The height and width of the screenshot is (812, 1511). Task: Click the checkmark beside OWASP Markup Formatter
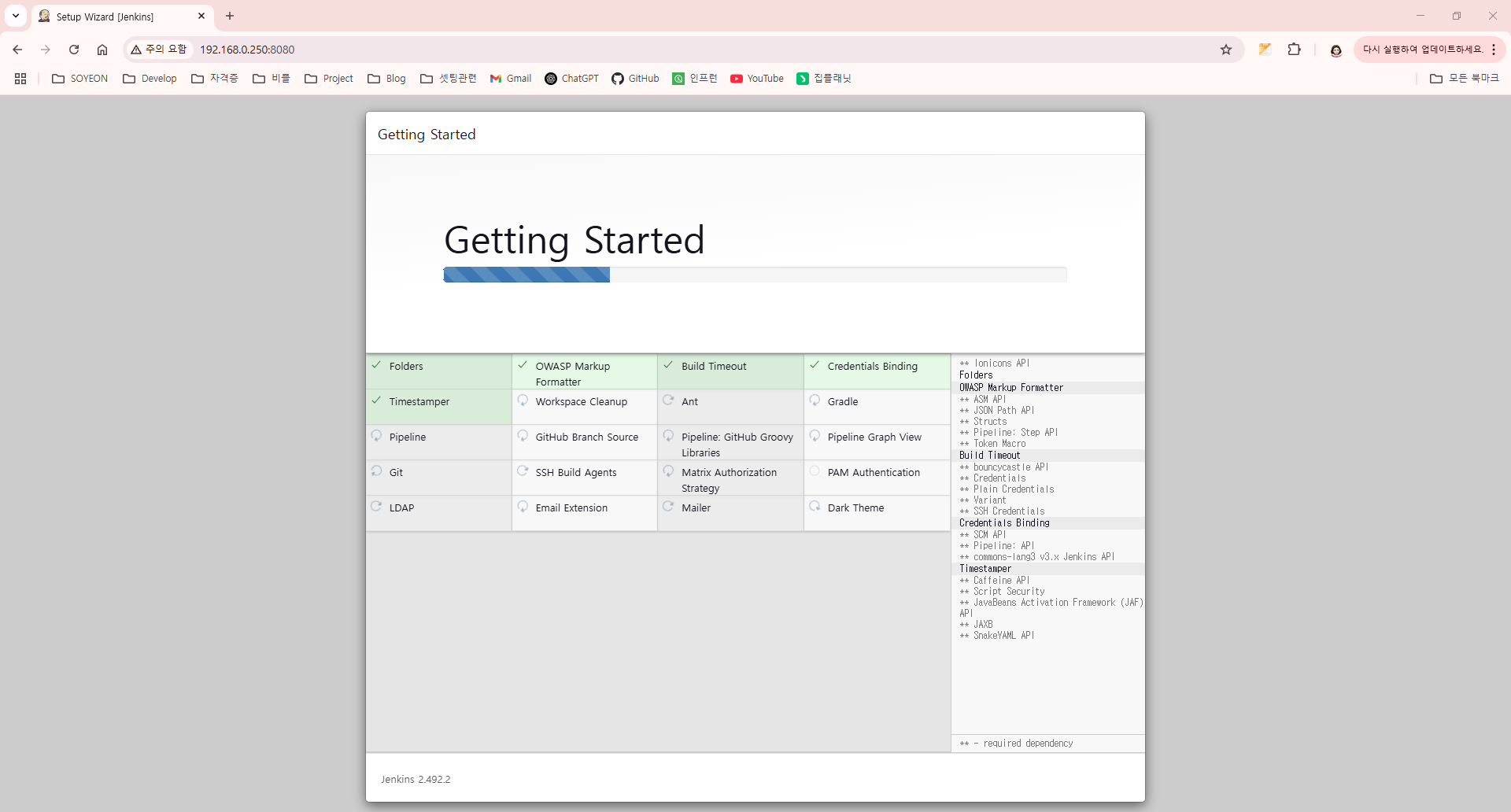click(x=523, y=365)
